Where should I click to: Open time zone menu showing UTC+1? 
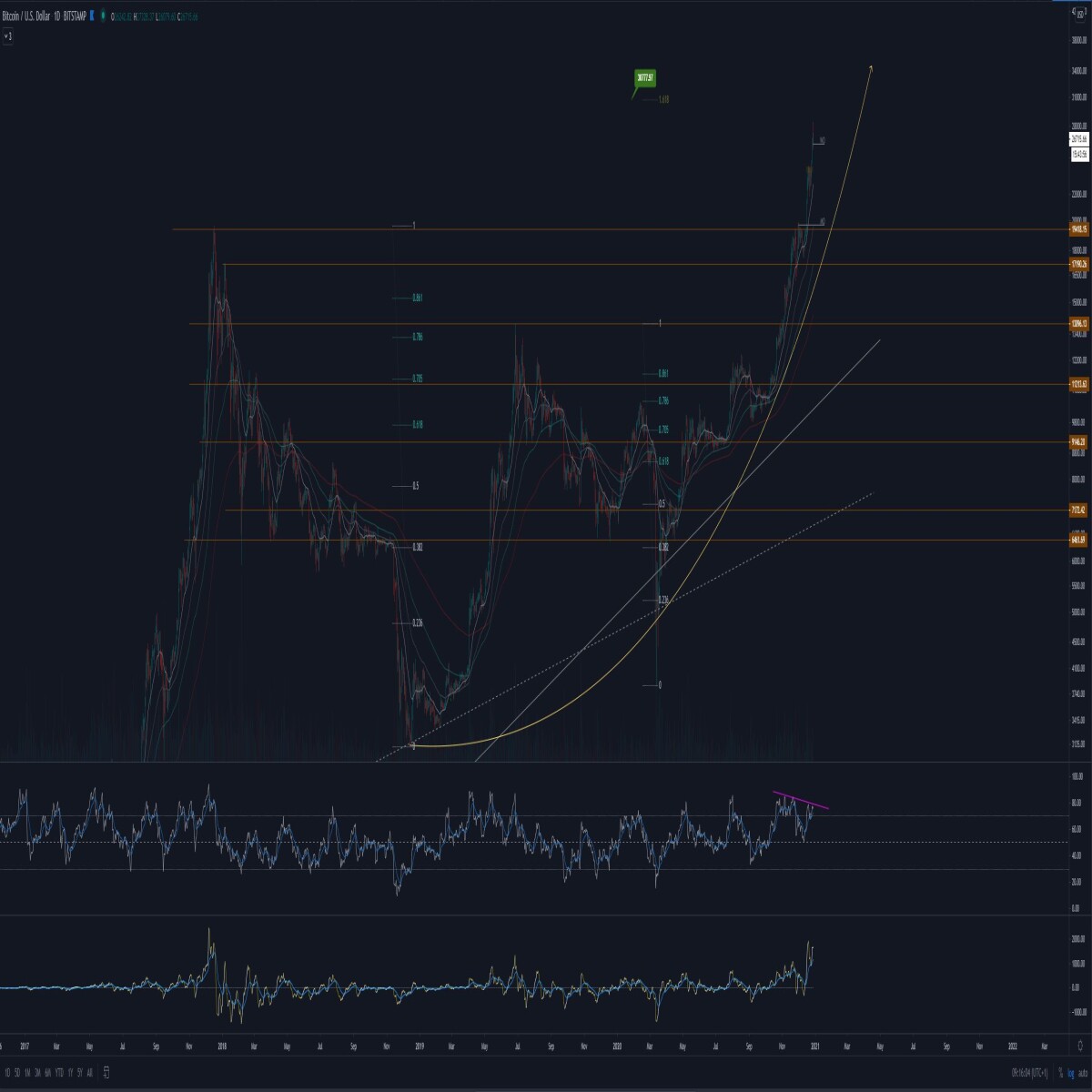(1029, 1074)
